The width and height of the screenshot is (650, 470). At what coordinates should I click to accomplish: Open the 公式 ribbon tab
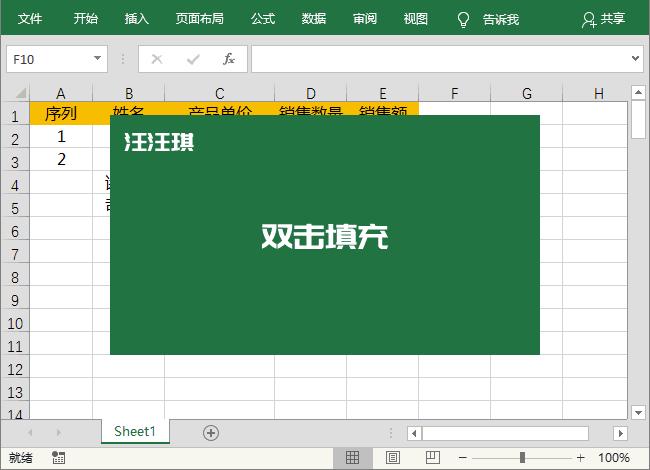tap(263, 19)
